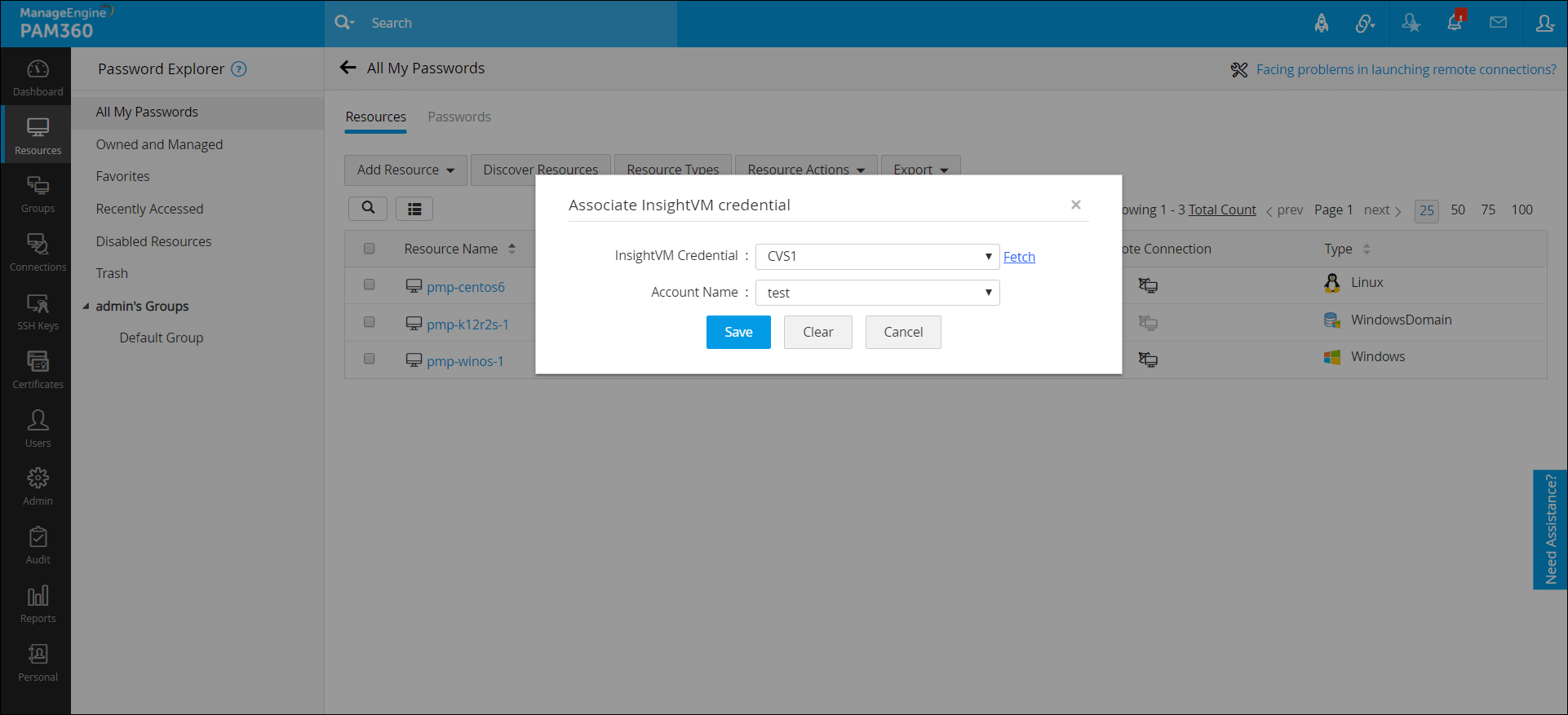Open Admin gear icon
The image size is (1568, 715).
point(38,487)
